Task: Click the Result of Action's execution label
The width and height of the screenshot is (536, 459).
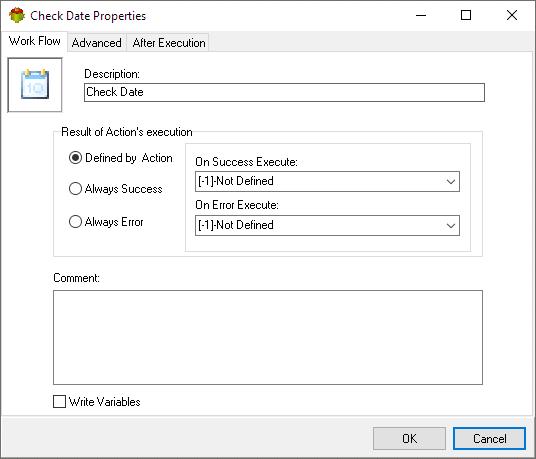Action: (x=127, y=132)
